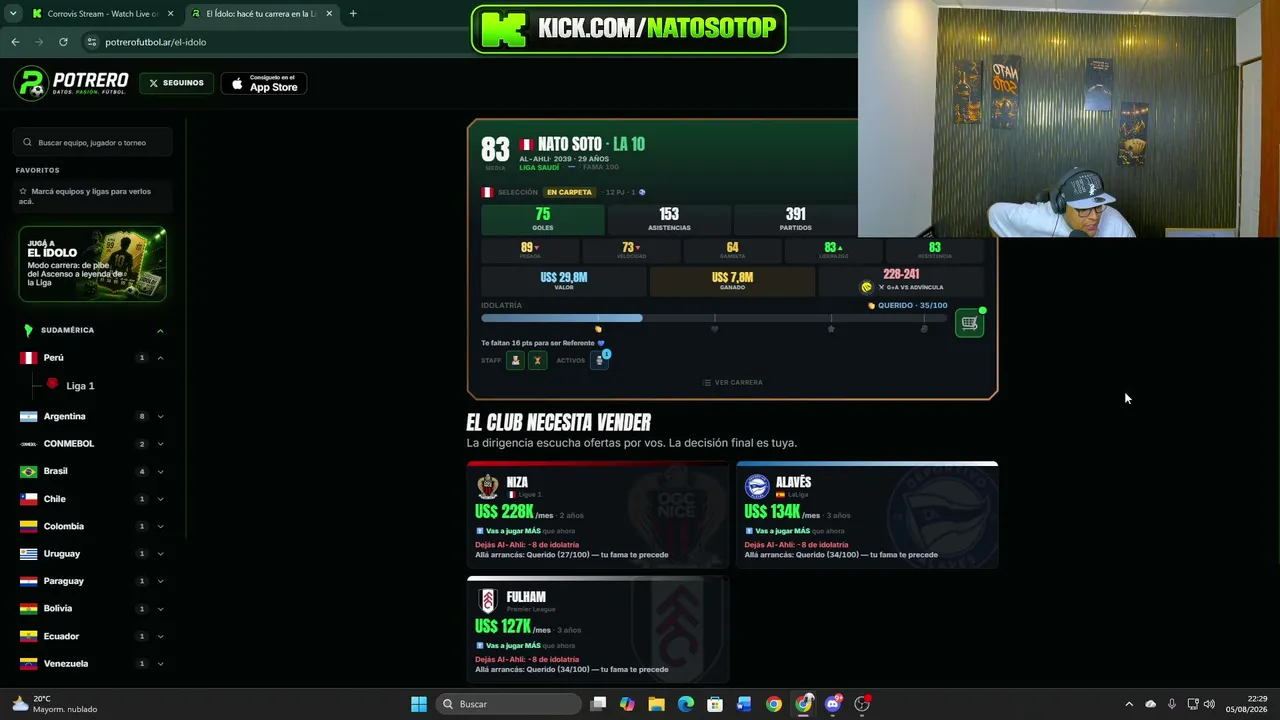
Task: Select Venezuela in the sidebar
Action: tap(66, 663)
